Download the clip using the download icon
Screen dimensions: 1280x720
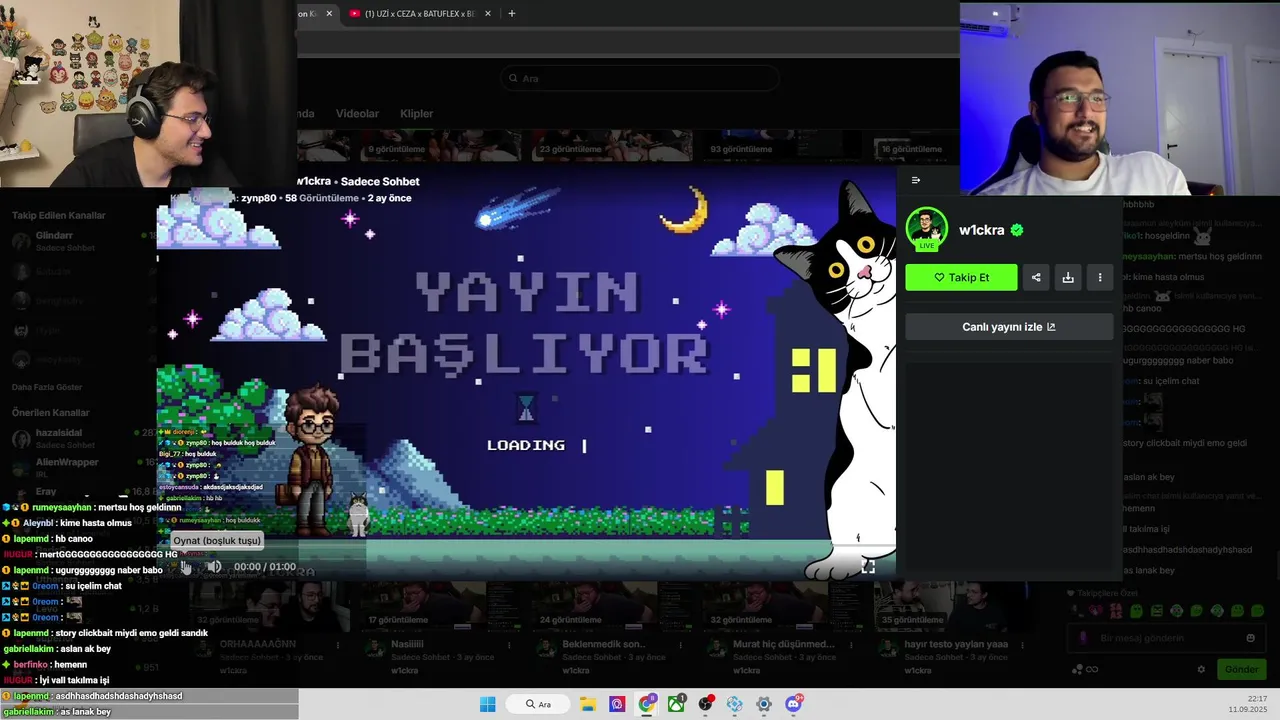tap(1068, 277)
